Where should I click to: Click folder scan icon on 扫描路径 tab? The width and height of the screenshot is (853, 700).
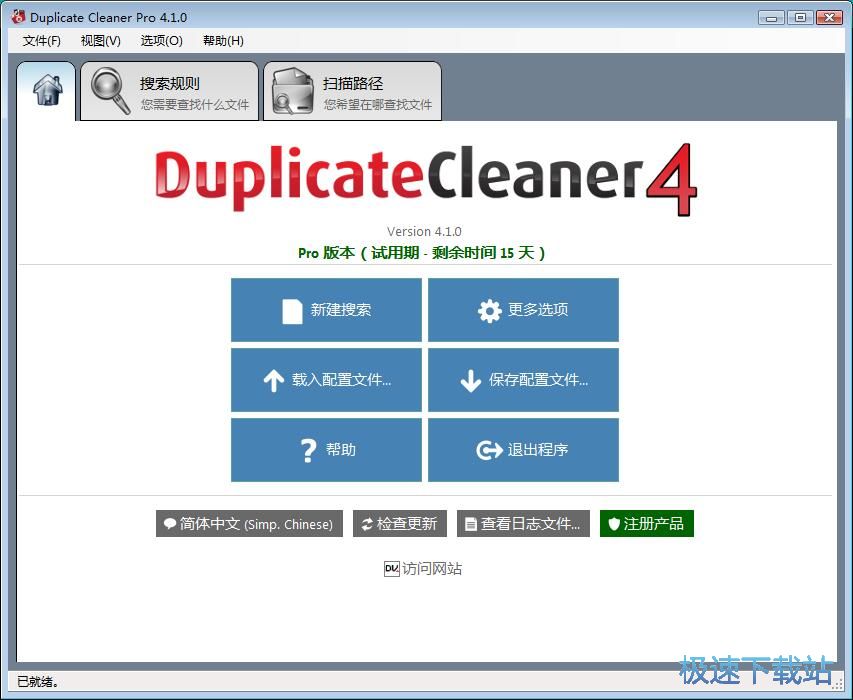(293, 91)
